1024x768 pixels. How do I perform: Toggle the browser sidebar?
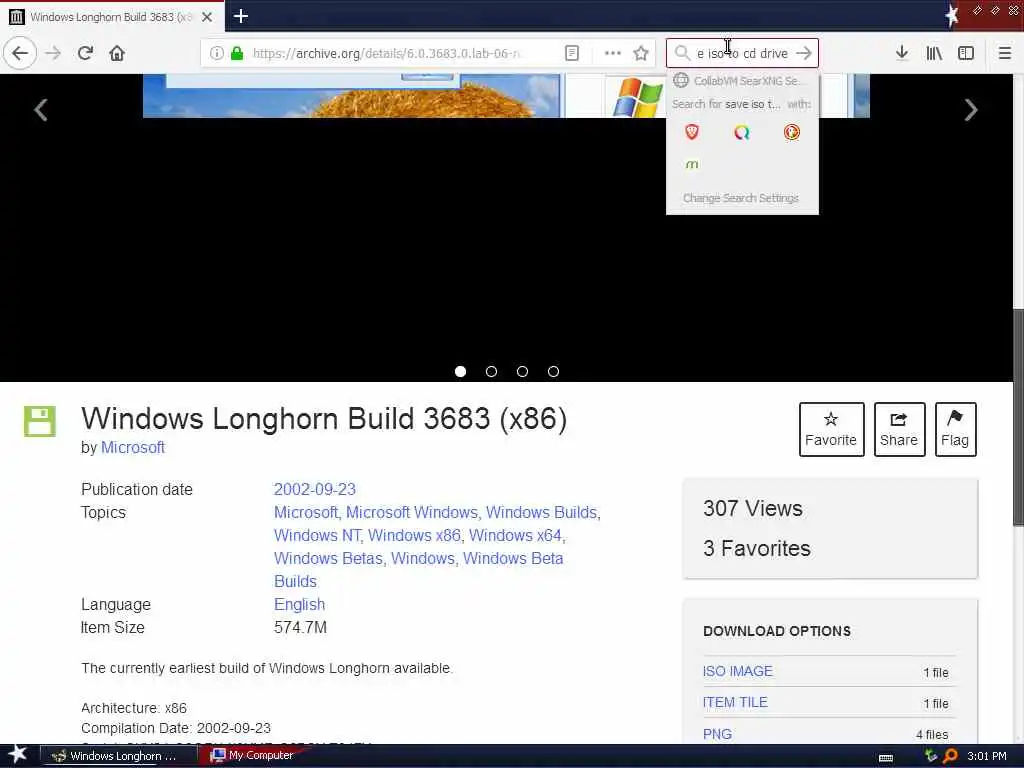tap(966, 53)
